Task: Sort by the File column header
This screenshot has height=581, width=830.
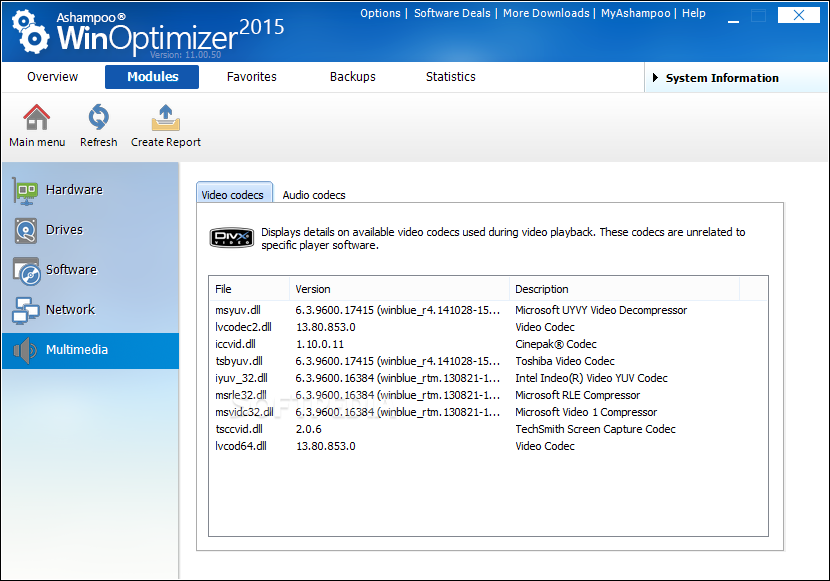Action: [249, 289]
